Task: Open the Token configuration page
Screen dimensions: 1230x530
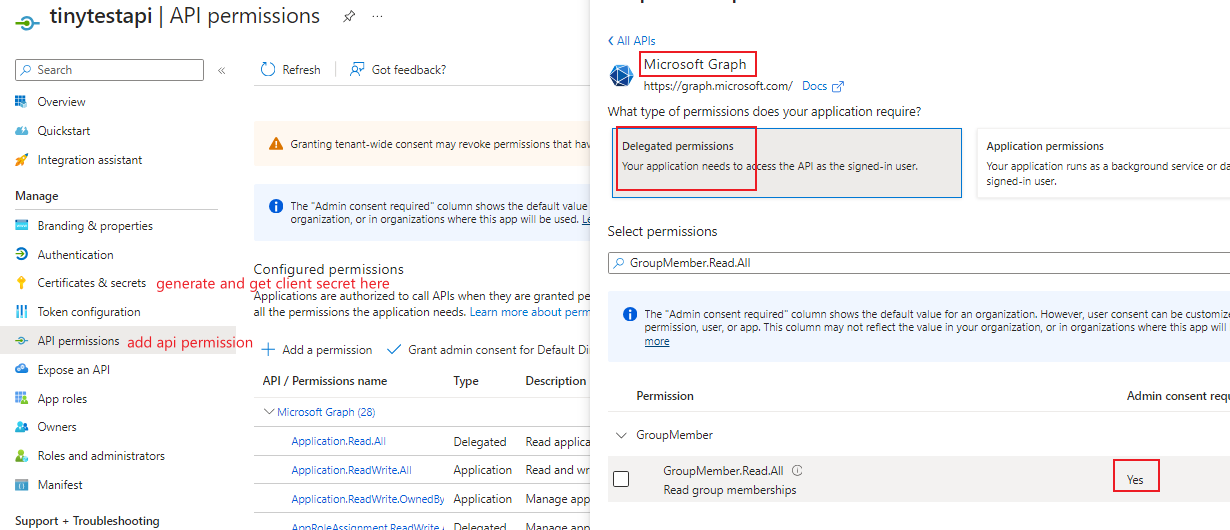Action: [89, 312]
